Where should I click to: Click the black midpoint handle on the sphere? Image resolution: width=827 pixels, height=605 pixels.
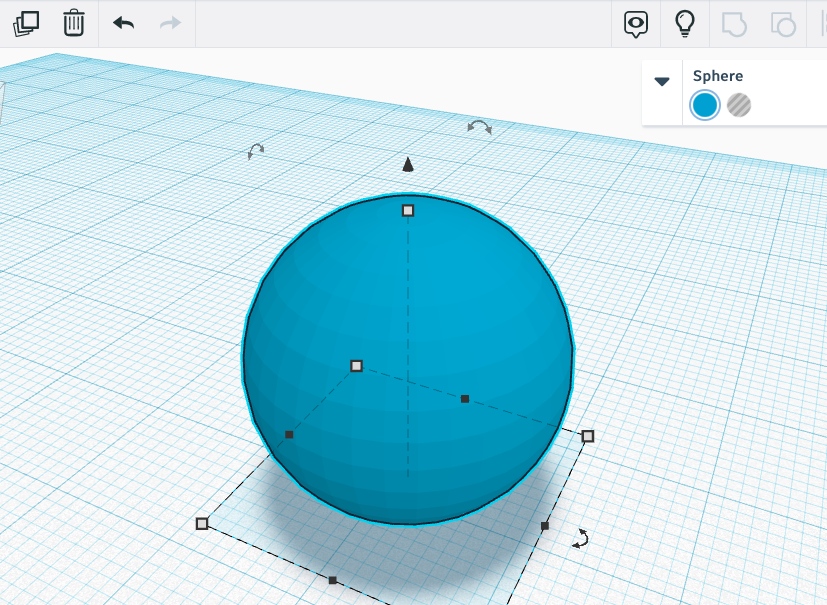464,399
